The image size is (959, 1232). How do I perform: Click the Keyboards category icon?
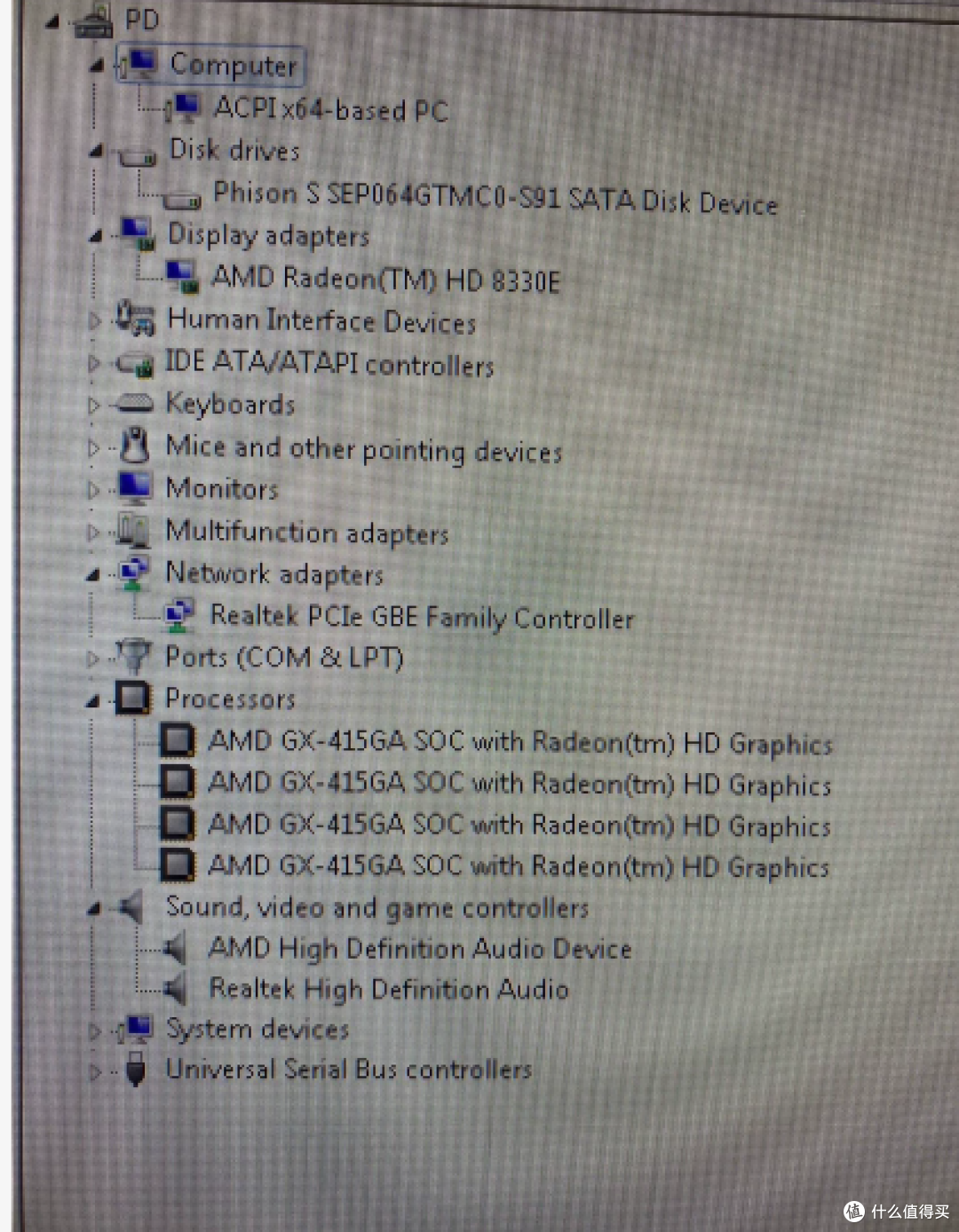click(135, 404)
